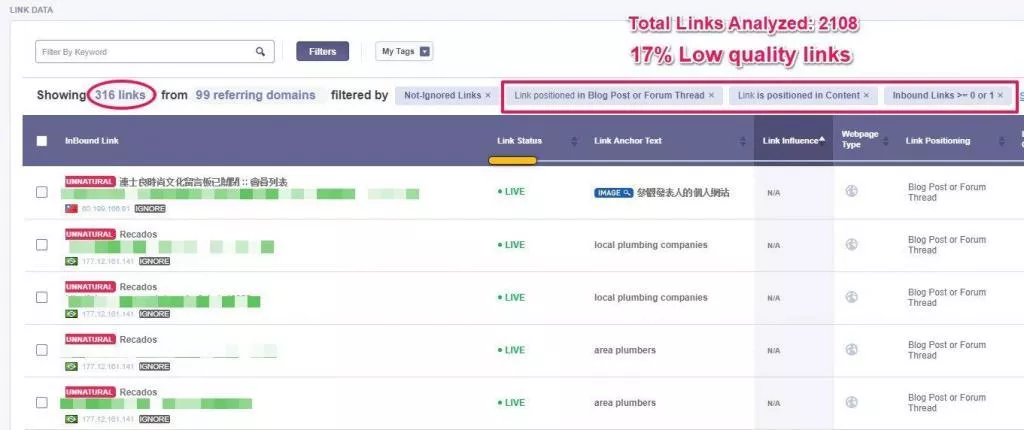Sort table by Link Positioning column header

pyautogui.click(x=938, y=141)
